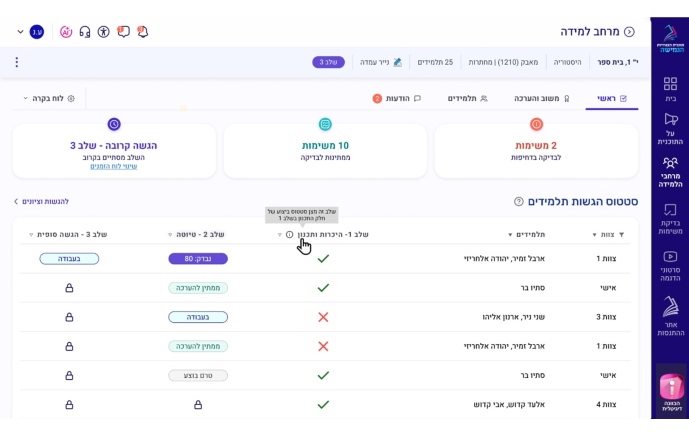Image resolution: width=689 pixels, height=436 pixels.
Task: Click ממתין להערכה badge in סתיו בר row
Action: pos(198,288)
